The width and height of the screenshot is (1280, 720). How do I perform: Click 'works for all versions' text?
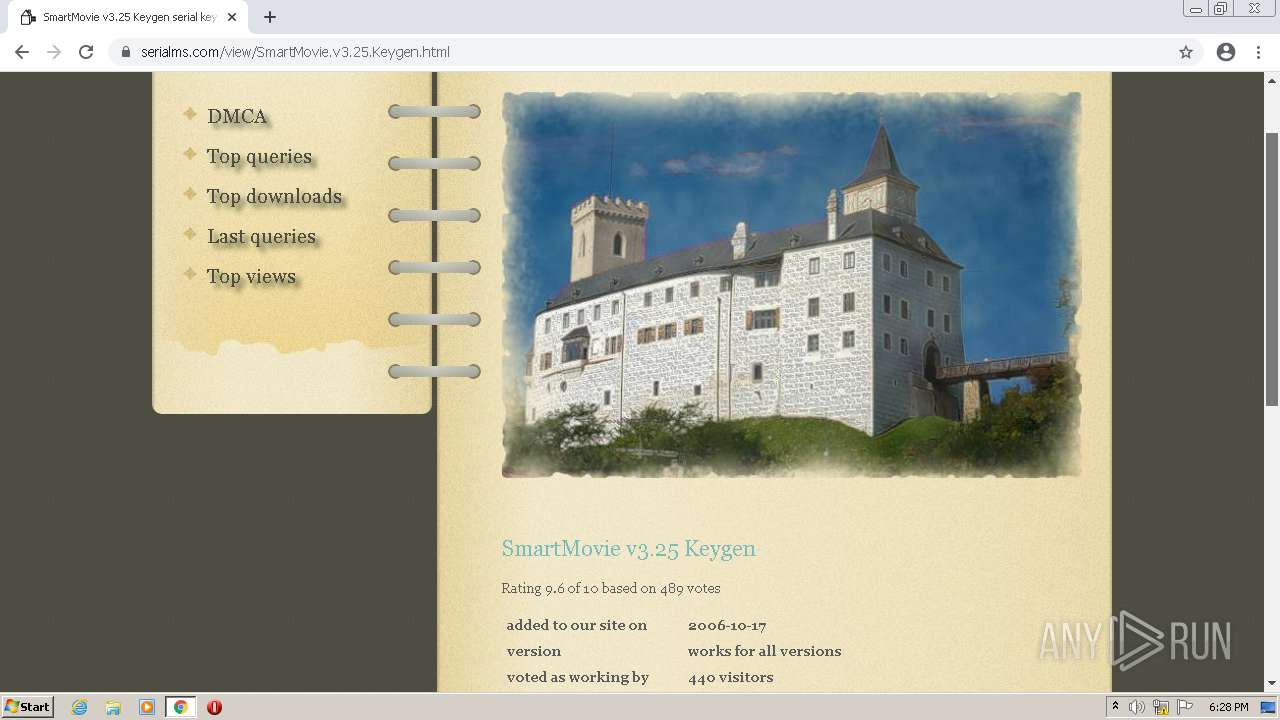tap(764, 651)
